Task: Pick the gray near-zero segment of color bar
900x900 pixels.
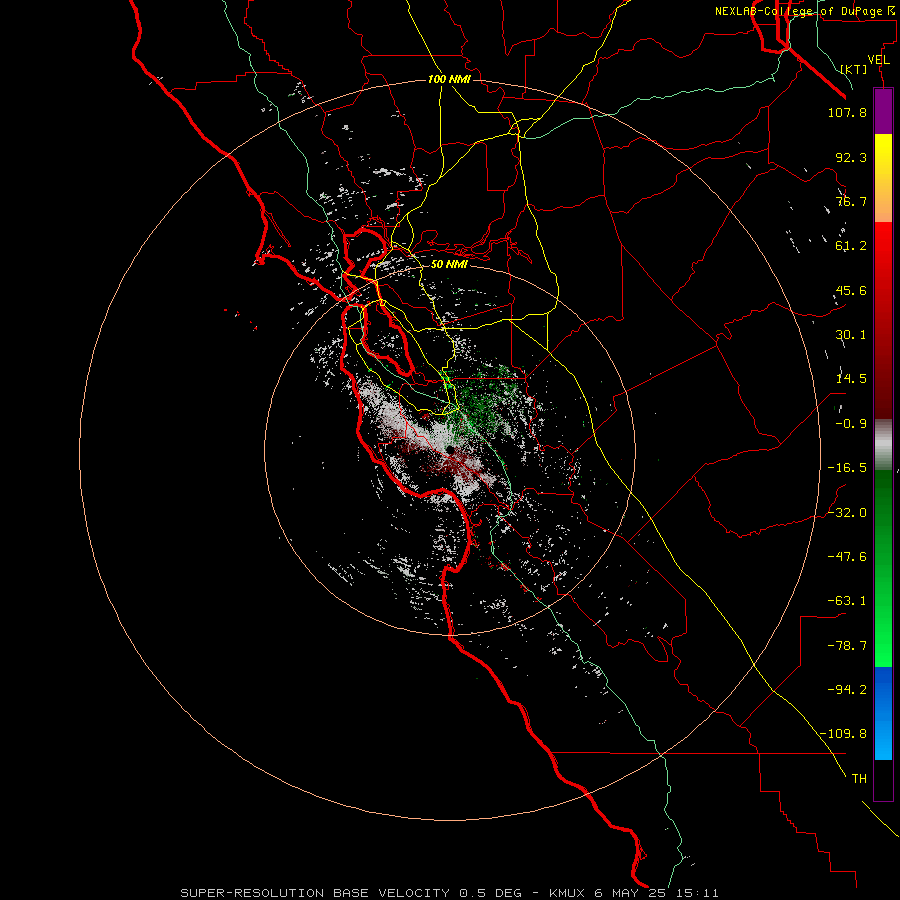Action: pos(883,443)
